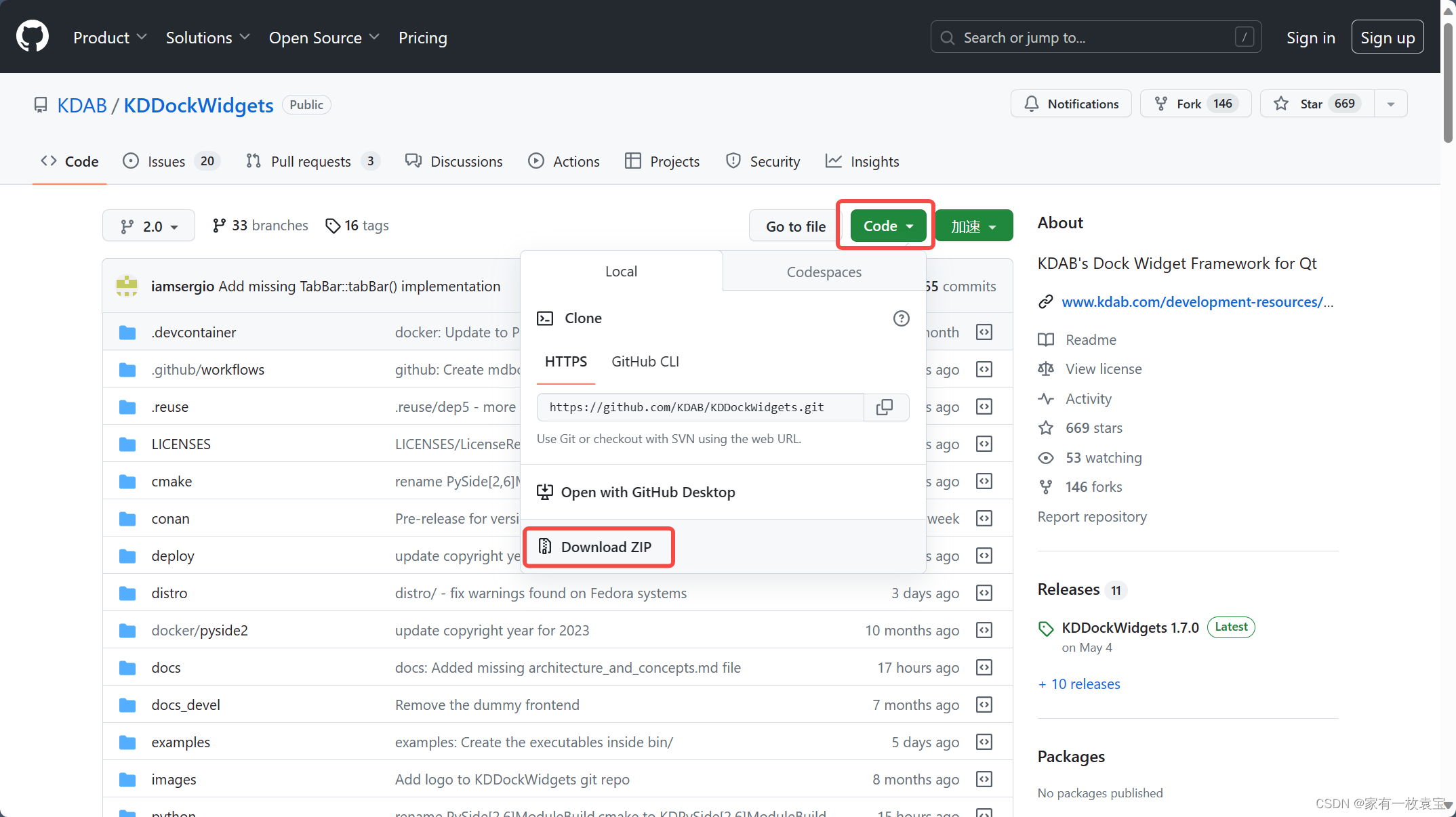Click the star icon on Star button
1456x817 pixels.
1281,104
